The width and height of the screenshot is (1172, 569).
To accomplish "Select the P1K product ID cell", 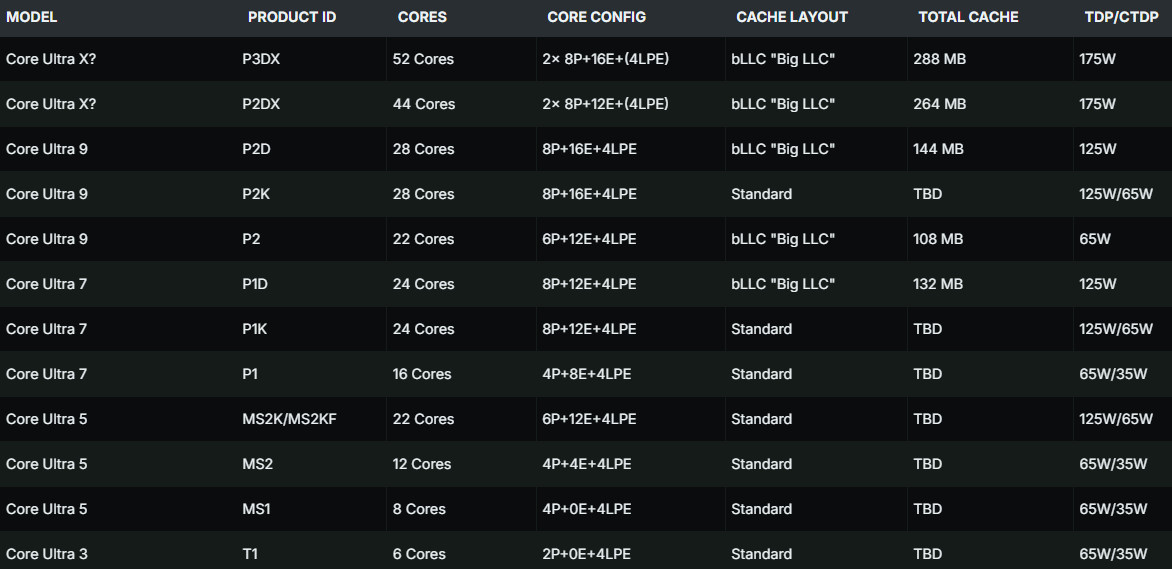I will [x=254, y=329].
